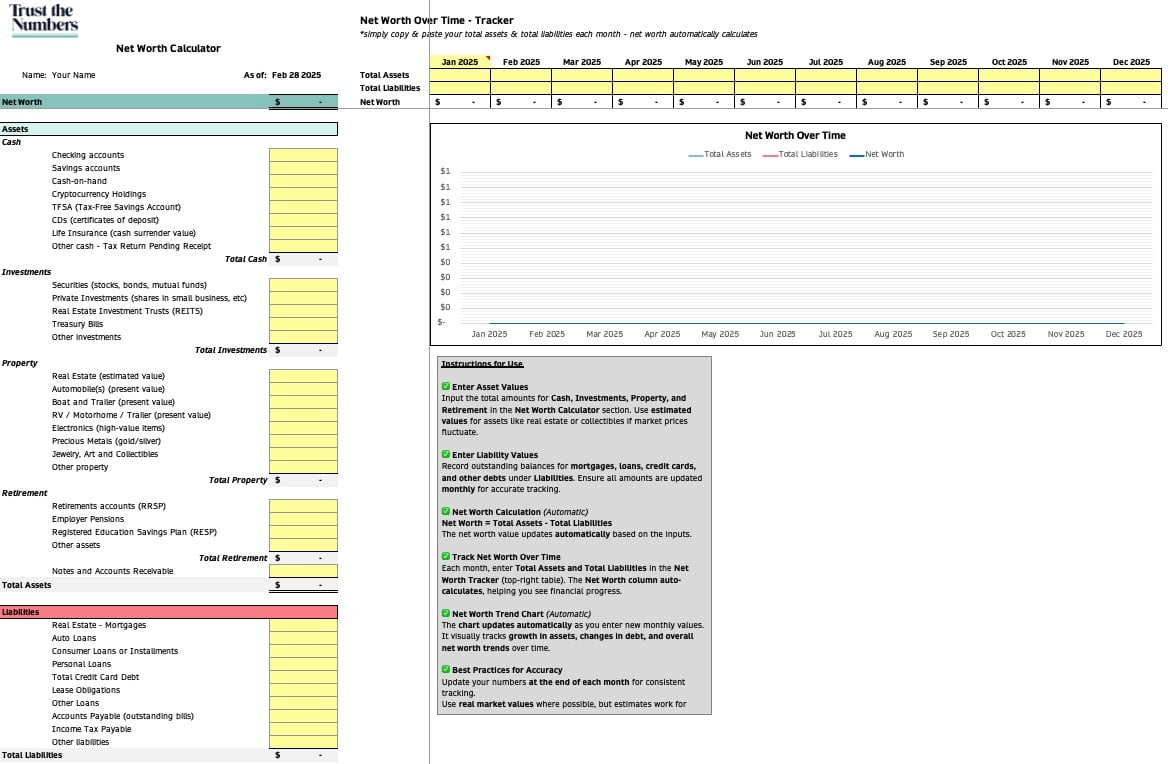Click the Total Investments label
The width and height of the screenshot is (1168, 764).
(231, 350)
